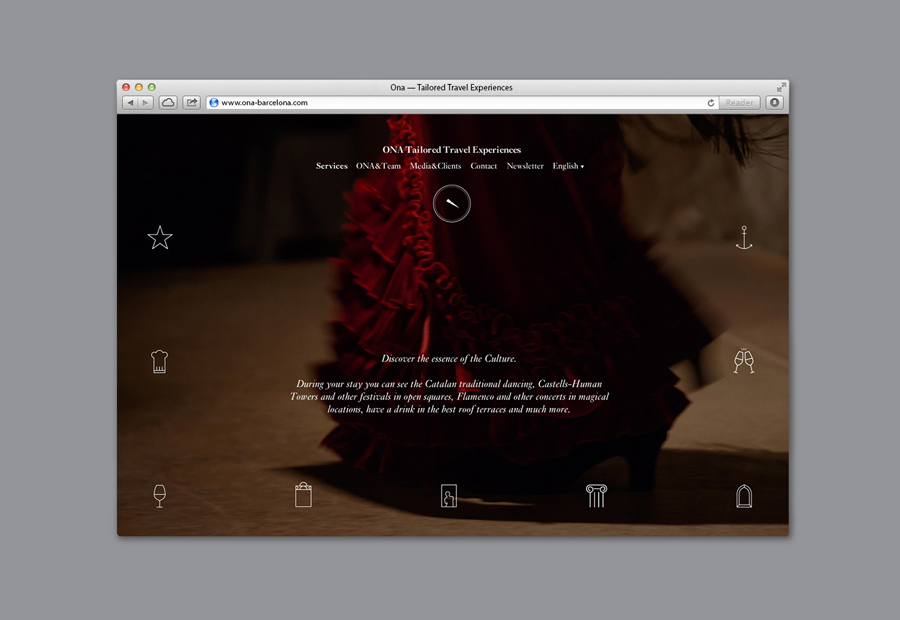Click the ONA Tailored Travel Experiences title link
This screenshot has width=900, height=620.
click(452, 150)
